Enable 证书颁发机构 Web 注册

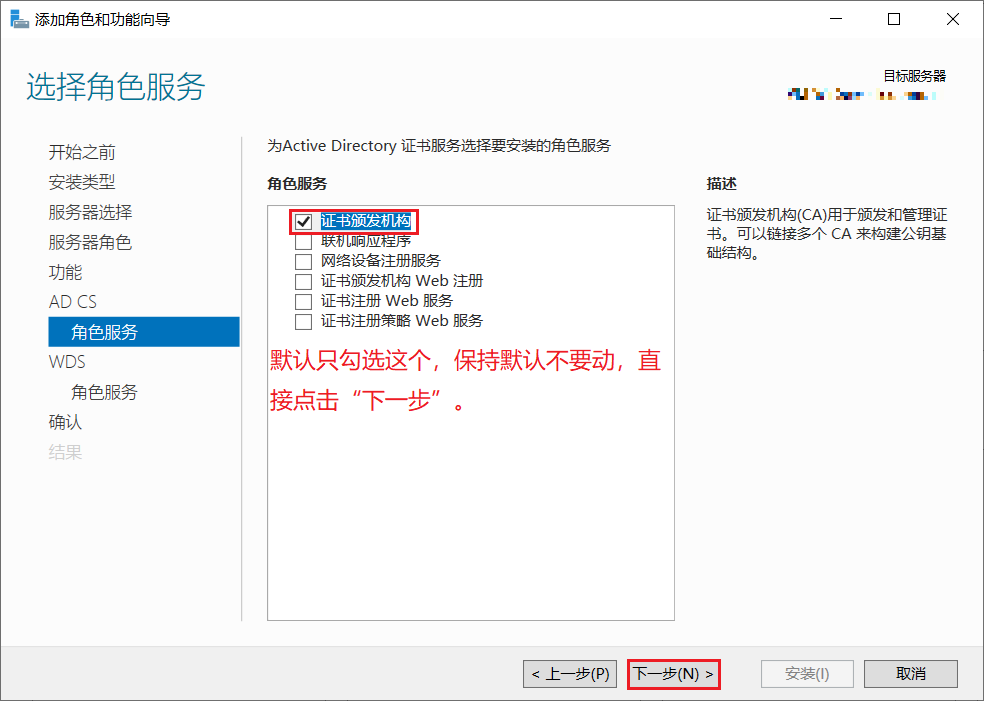point(303,281)
